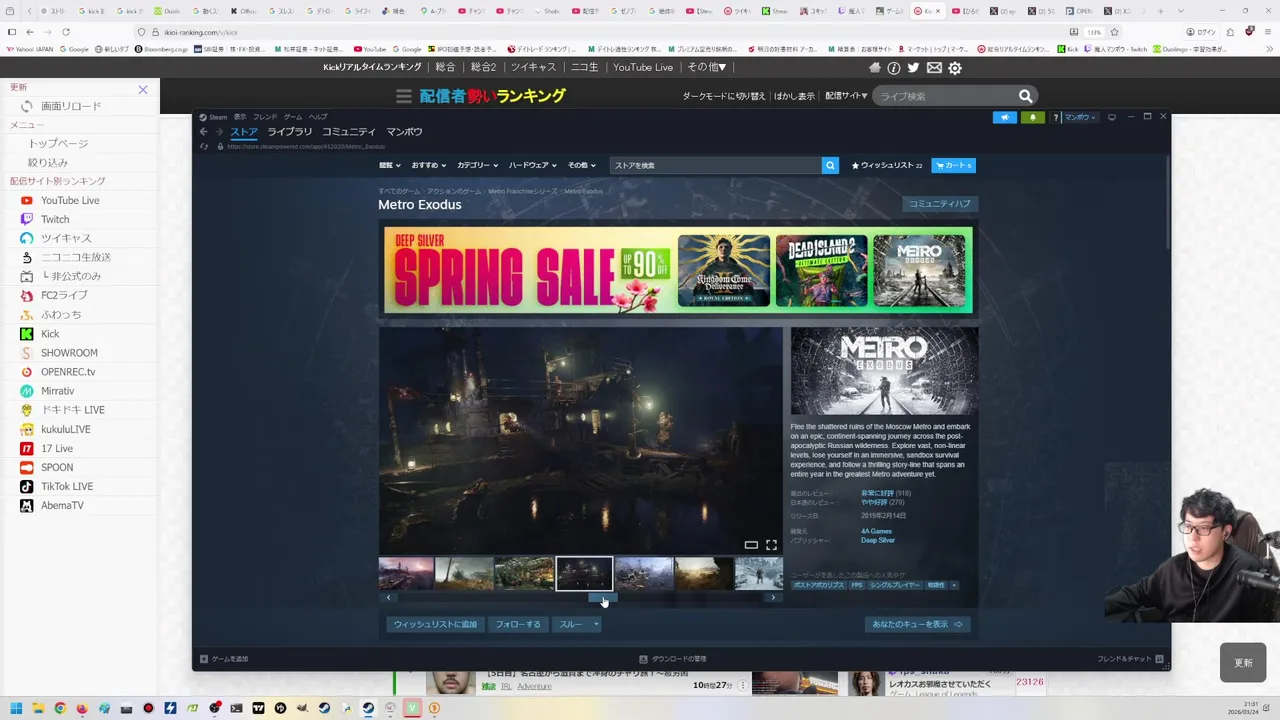
Task: Expand おすすめ dropdown in store nav
Action: click(429, 165)
